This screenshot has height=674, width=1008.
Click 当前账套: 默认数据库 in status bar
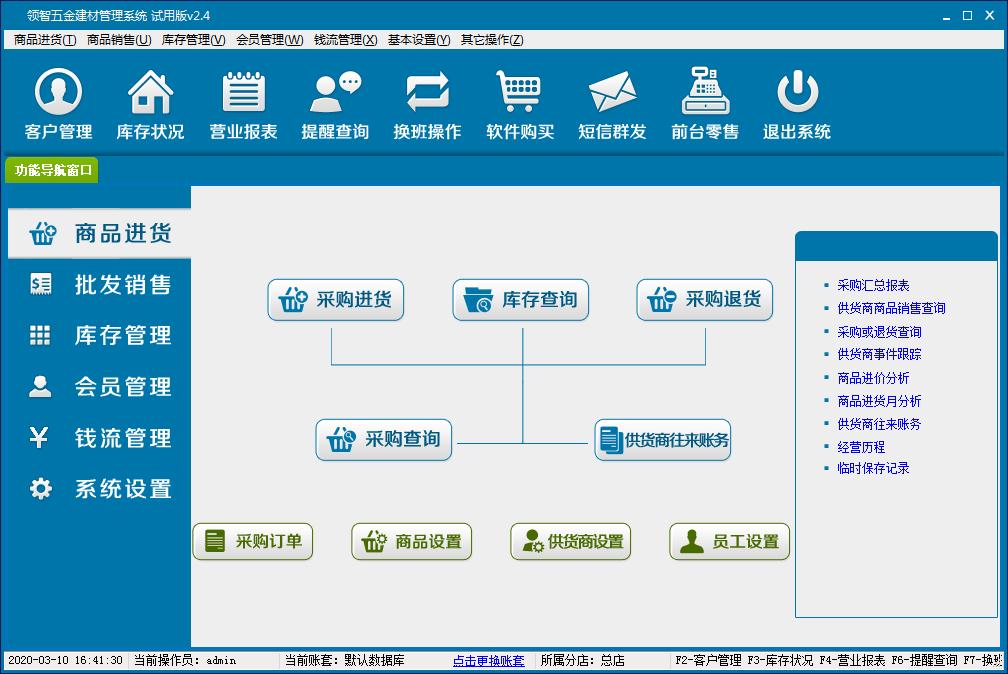click(x=345, y=660)
